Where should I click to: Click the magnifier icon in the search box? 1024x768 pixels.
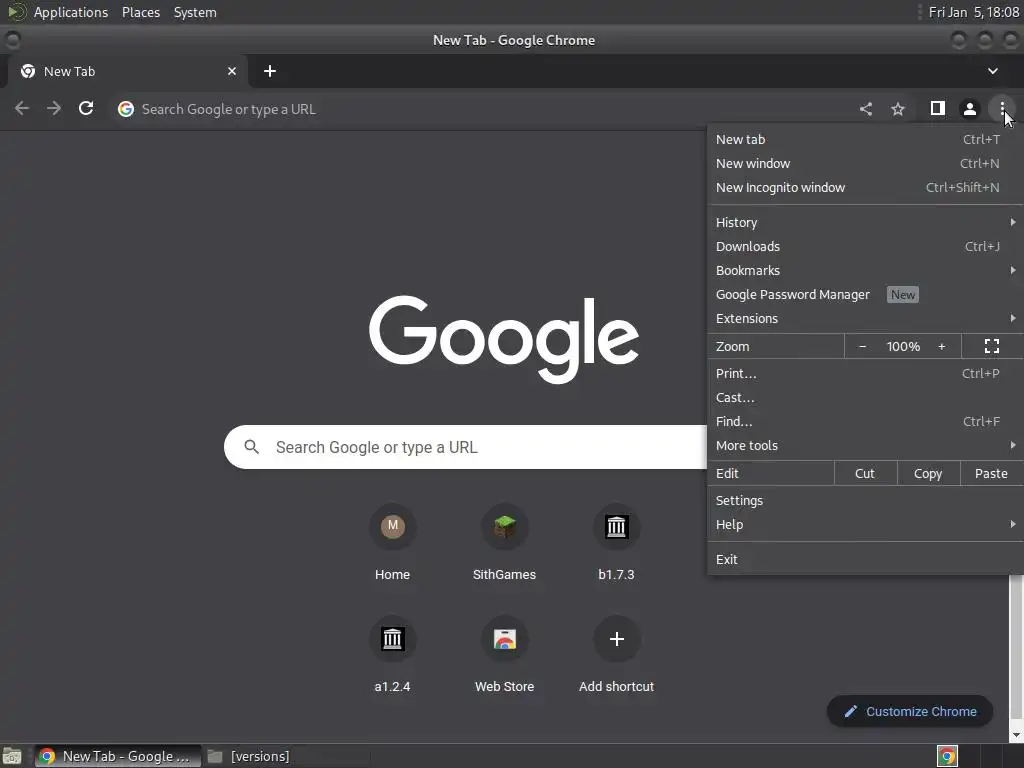coord(251,447)
